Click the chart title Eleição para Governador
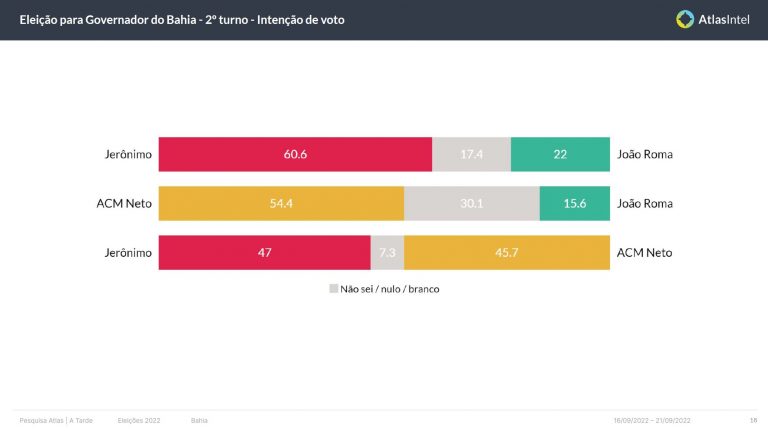The image size is (768, 431). coord(182,20)
